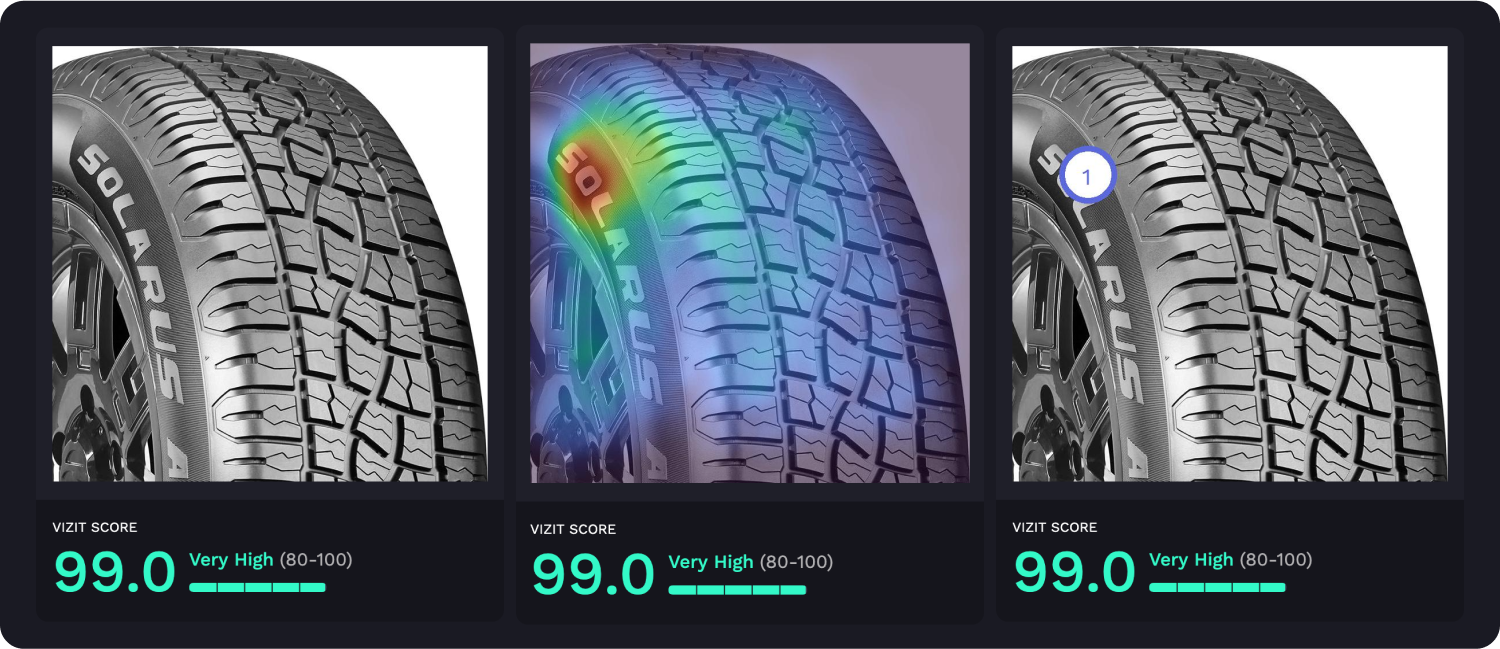Screen dimensions: 1500x649
Task: Click the (80-100) range text in the middle card
Action: tap(796, 562)
